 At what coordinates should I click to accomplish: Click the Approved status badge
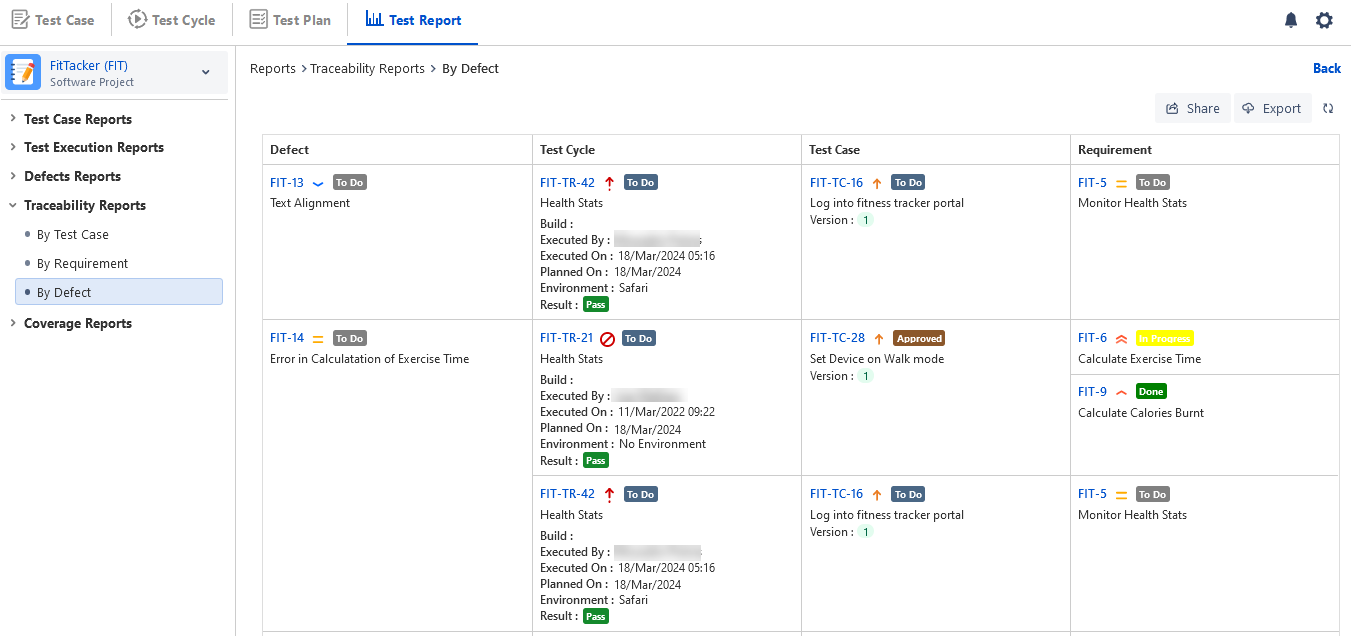click(919, 339)
